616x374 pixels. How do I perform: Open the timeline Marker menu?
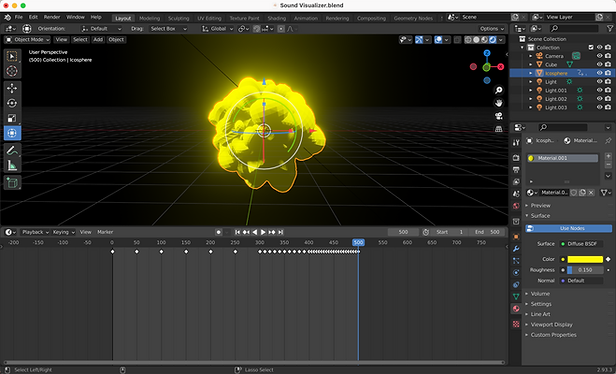click(105, 232)
